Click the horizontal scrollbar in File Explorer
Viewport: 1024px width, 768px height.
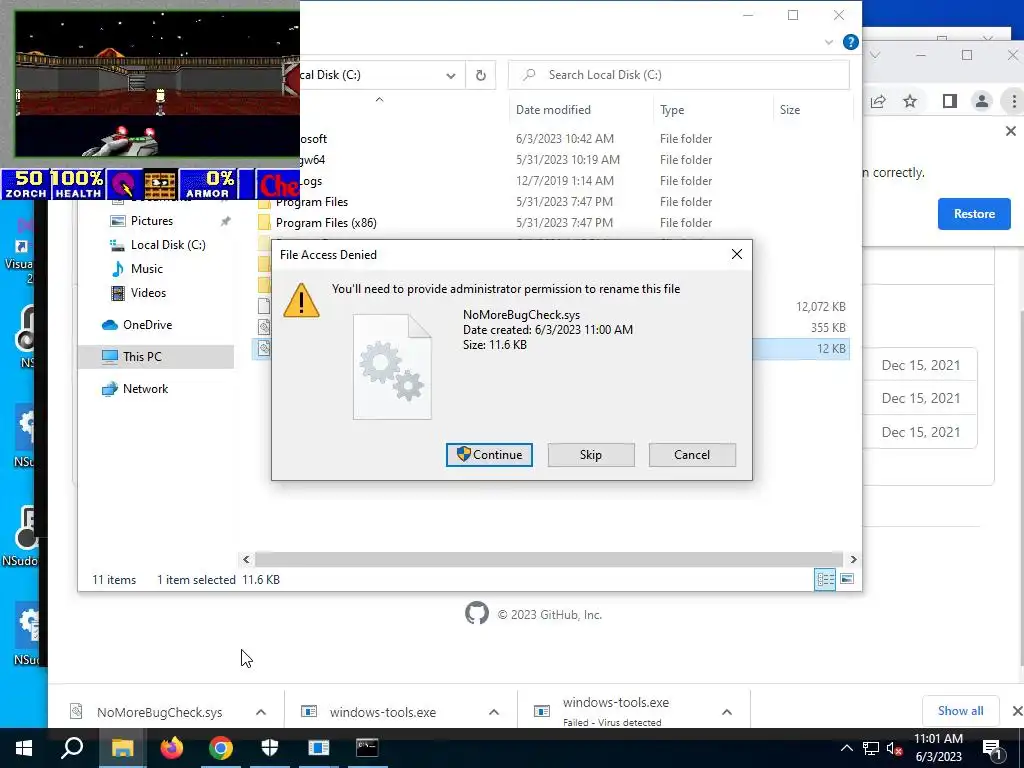coord(549,560)
